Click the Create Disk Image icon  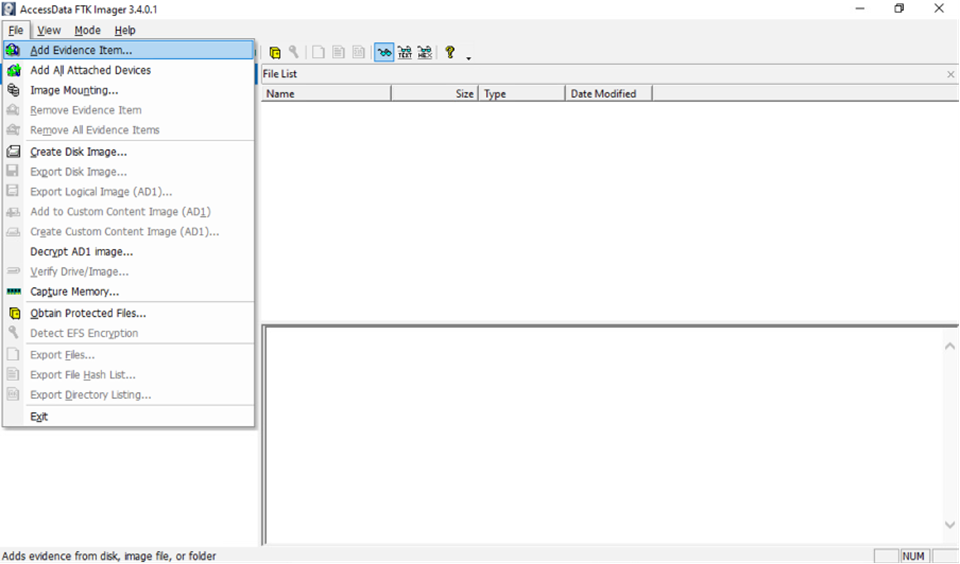pyautogui.click(x=13, y=152)
